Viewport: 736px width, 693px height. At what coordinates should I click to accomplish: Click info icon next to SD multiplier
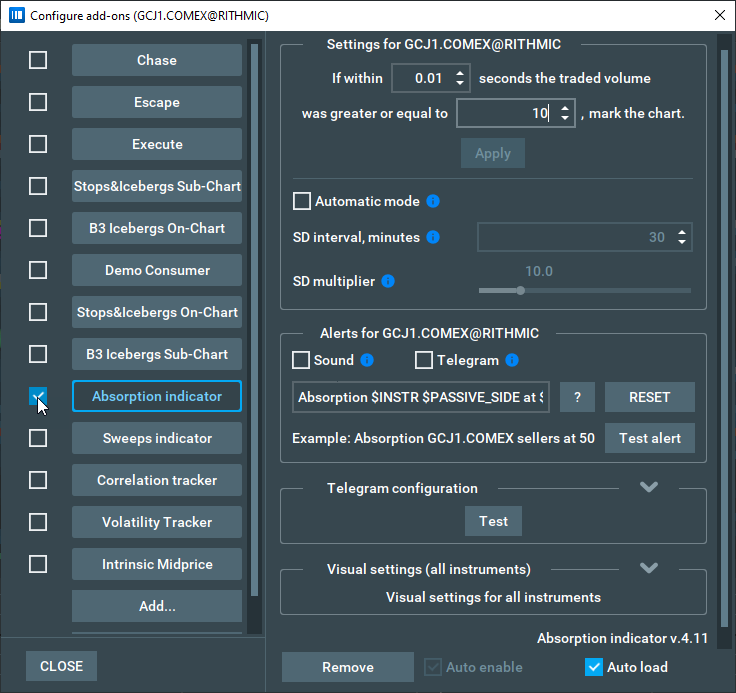click(x=388, y=281)
